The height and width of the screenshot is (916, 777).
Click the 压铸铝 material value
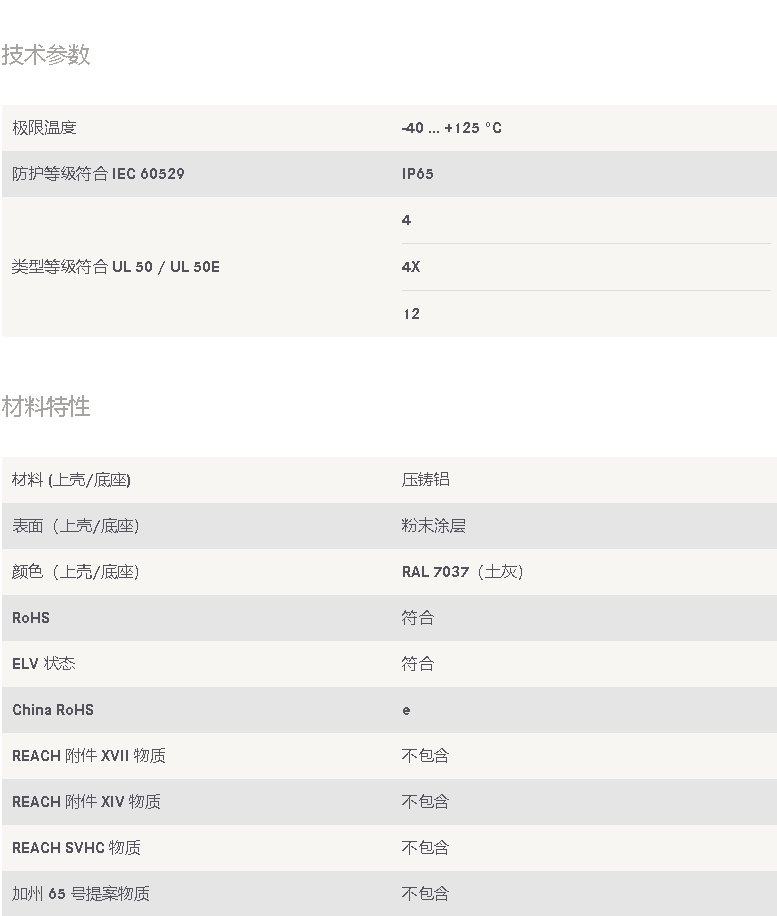coord(425,480)
